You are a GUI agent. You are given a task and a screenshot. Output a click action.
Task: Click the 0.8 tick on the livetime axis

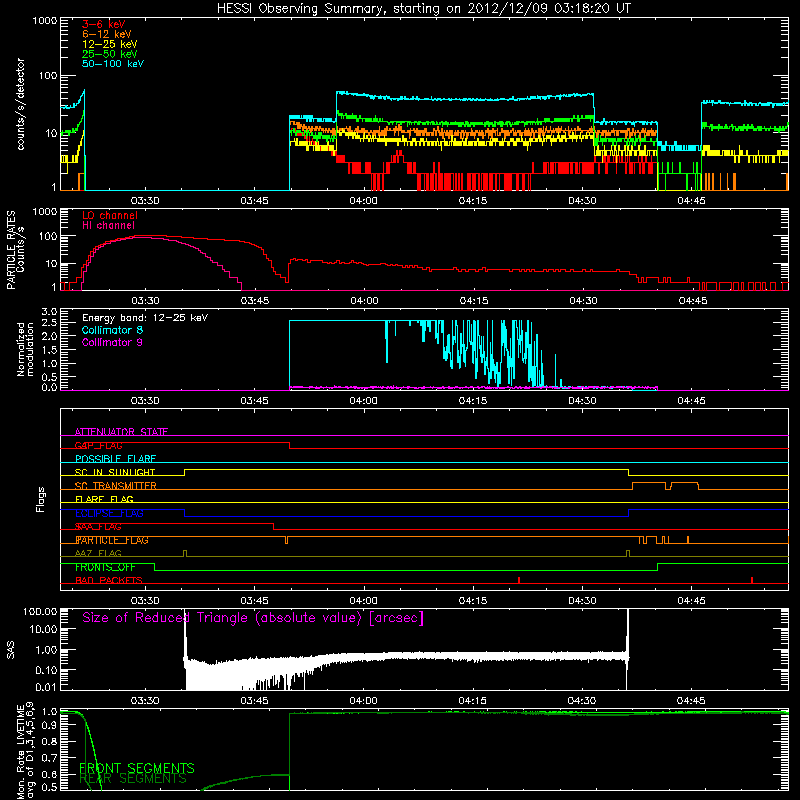[x=49, y=741]
